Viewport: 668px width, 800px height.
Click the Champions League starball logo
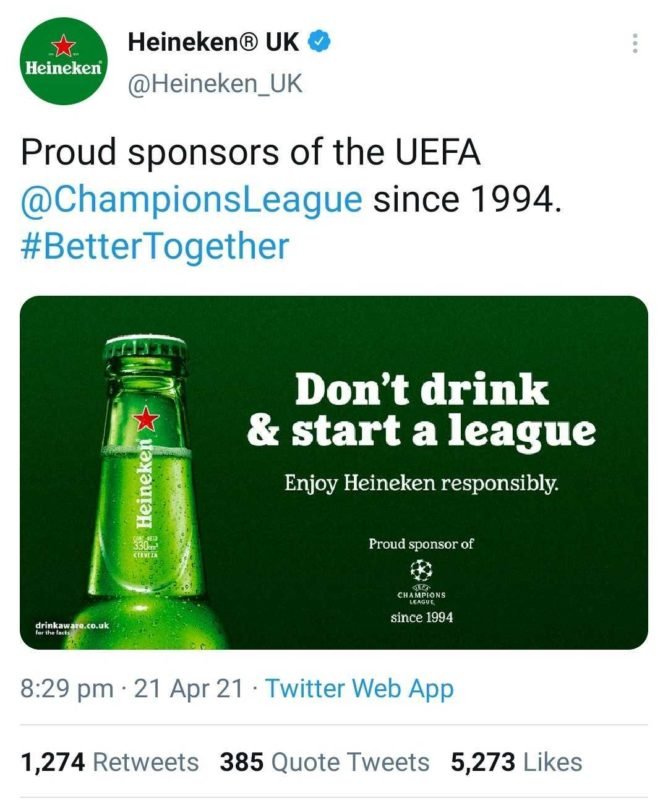click(x=422, y=571)
